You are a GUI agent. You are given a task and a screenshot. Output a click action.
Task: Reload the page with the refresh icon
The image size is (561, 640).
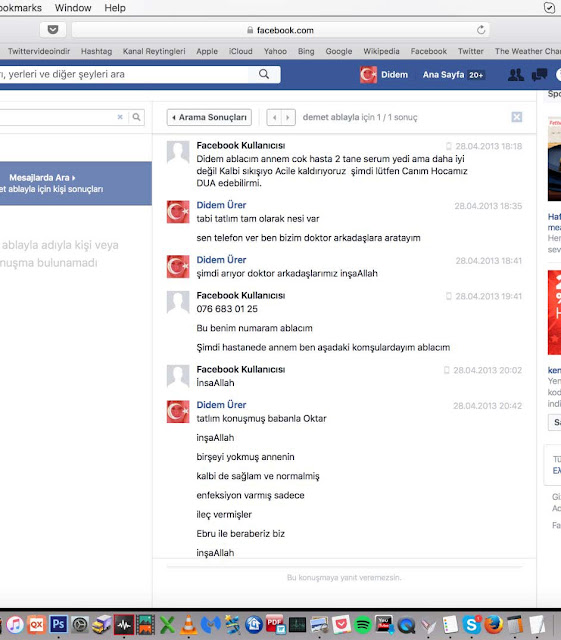click(481, 30)
